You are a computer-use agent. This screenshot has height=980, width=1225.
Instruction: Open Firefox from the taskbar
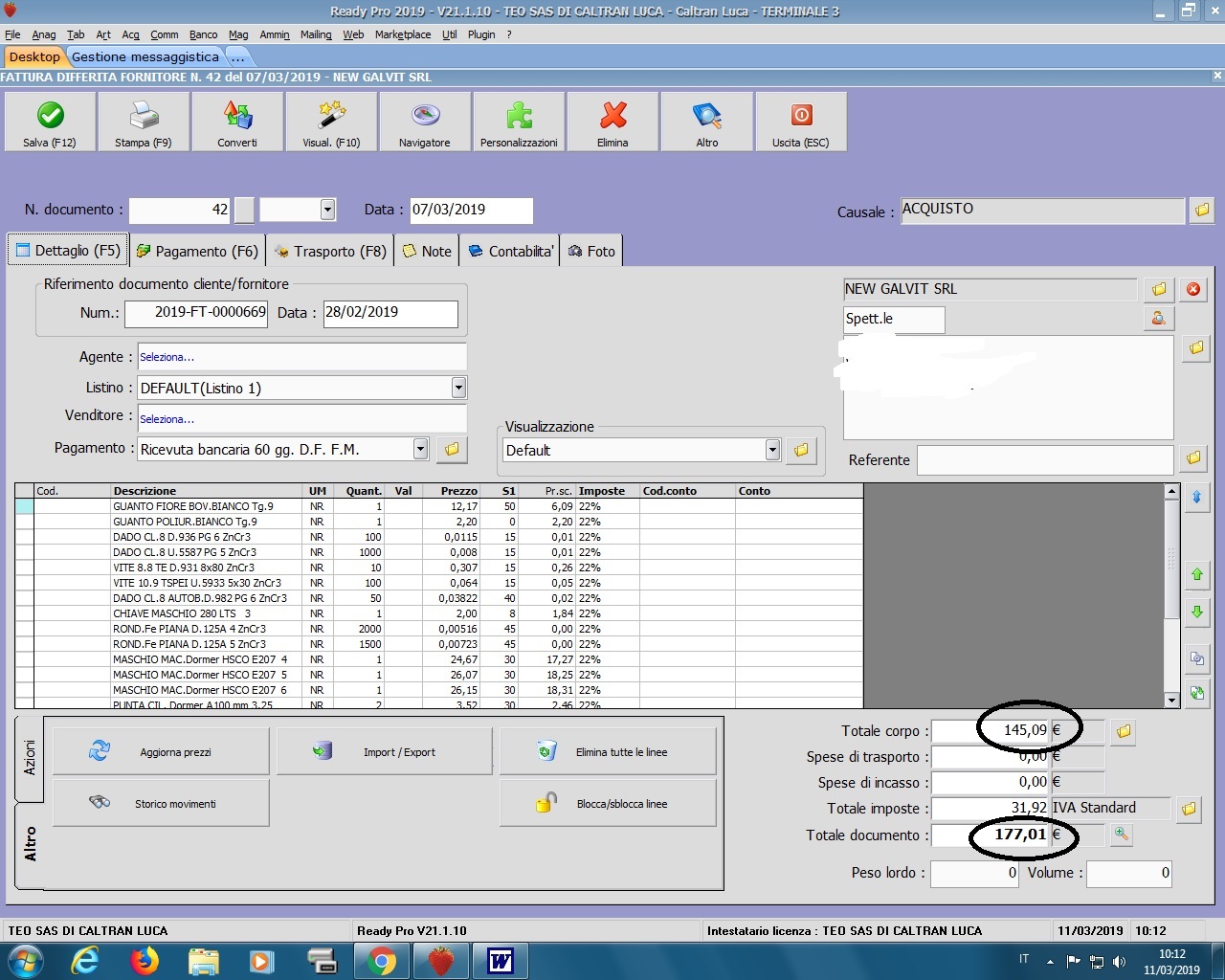coord(145,960)
